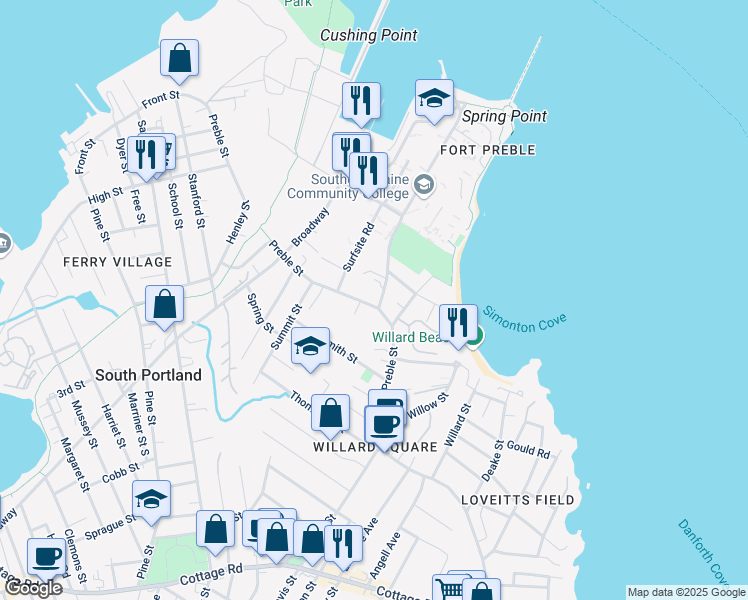Select the shopping bag marker in Ferry Village

click(x=165, y=304)
